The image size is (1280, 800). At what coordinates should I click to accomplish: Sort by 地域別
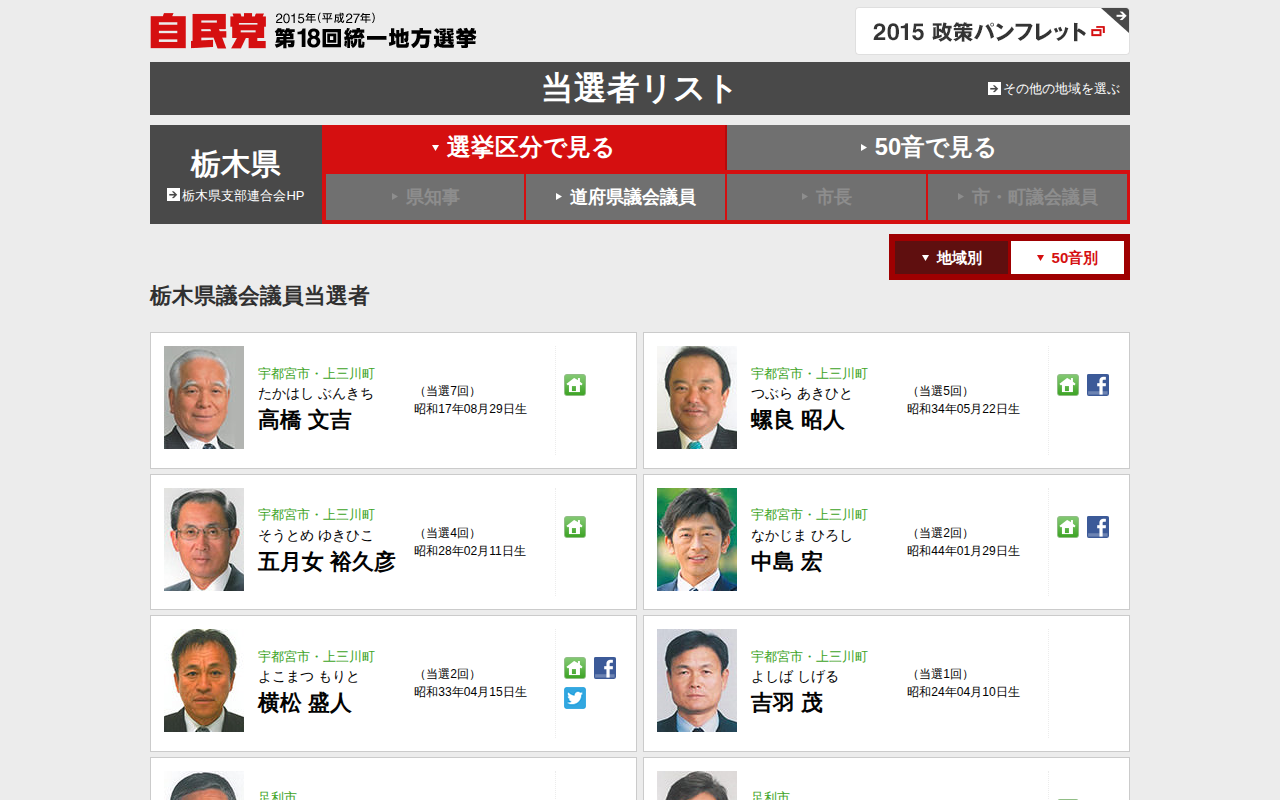click(x=952, y=258)
